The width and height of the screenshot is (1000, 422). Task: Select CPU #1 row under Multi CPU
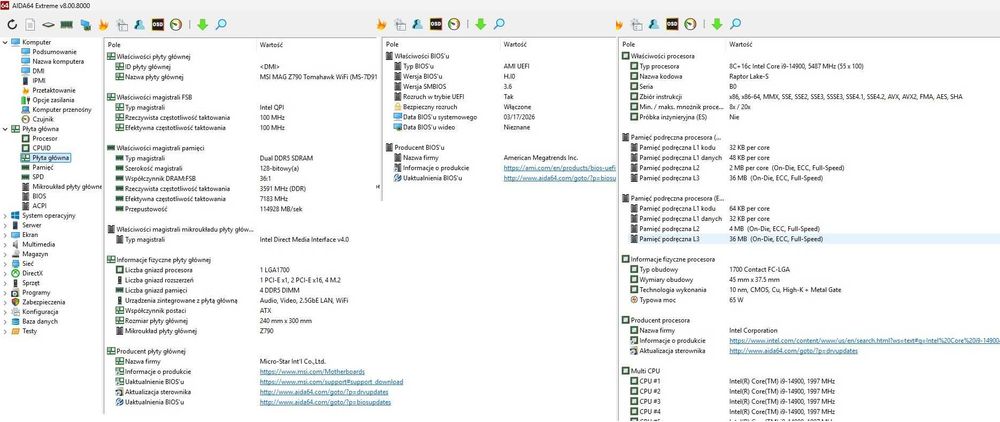[x=813, y=381]
